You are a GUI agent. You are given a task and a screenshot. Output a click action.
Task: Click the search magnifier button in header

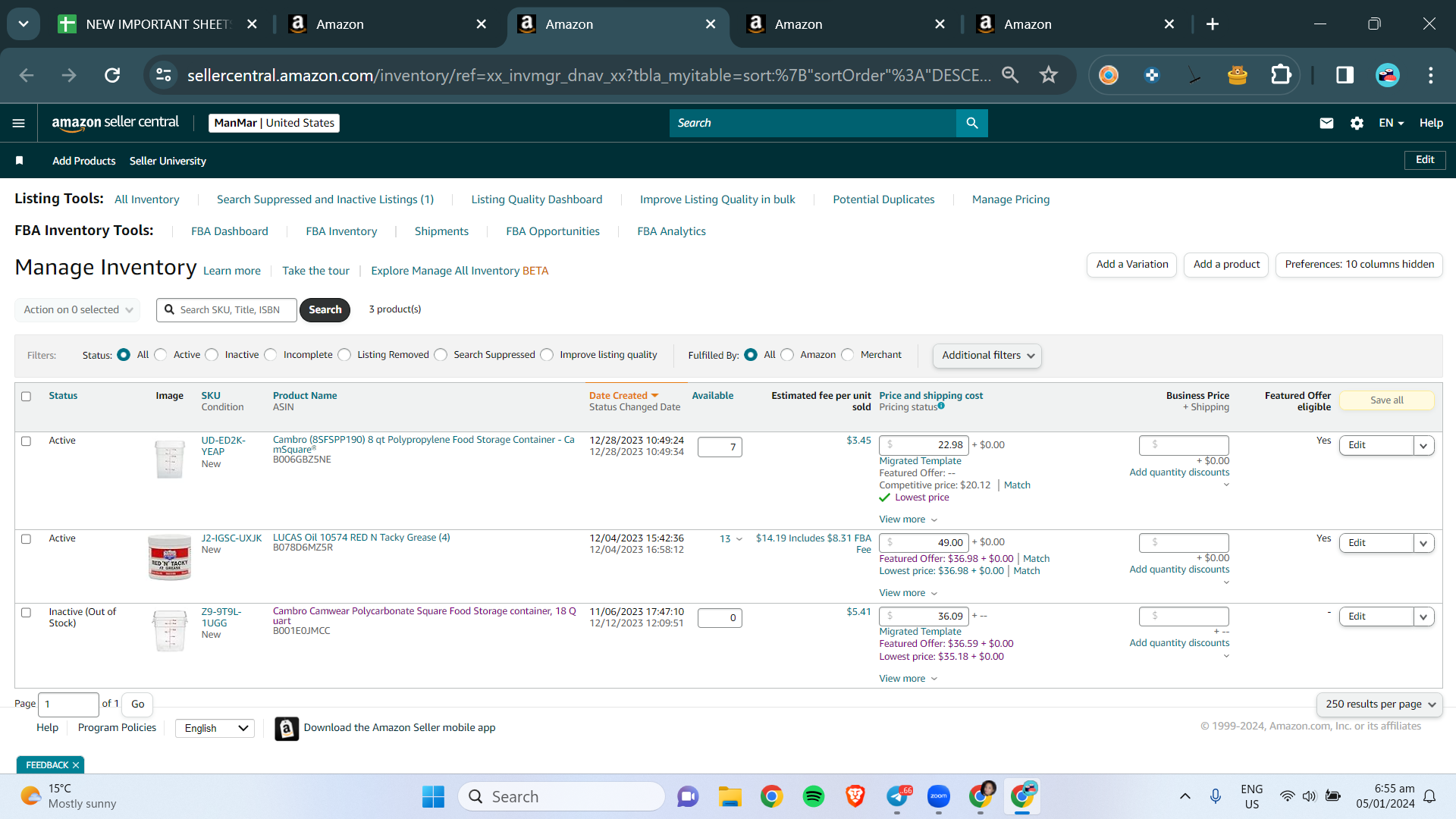[x=972, y=123]
